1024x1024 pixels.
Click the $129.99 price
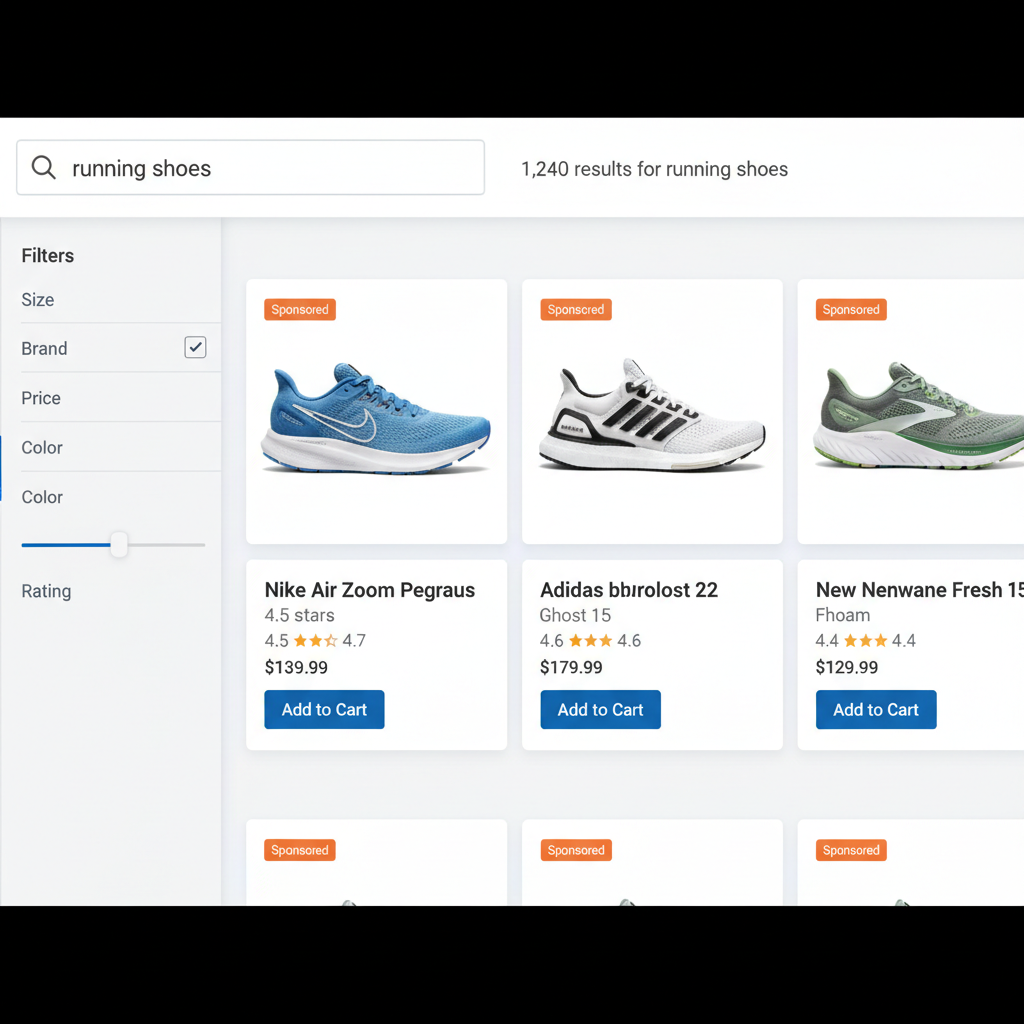847,667
